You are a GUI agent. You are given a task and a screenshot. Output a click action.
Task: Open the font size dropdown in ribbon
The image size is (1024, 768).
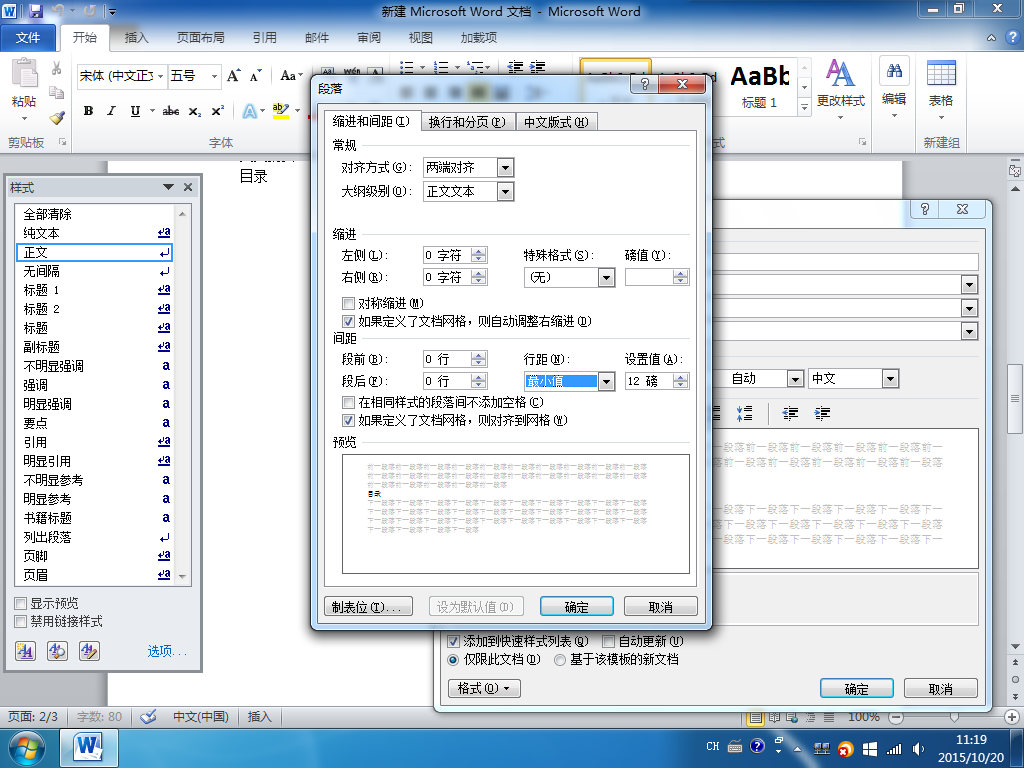coord(214,76)
